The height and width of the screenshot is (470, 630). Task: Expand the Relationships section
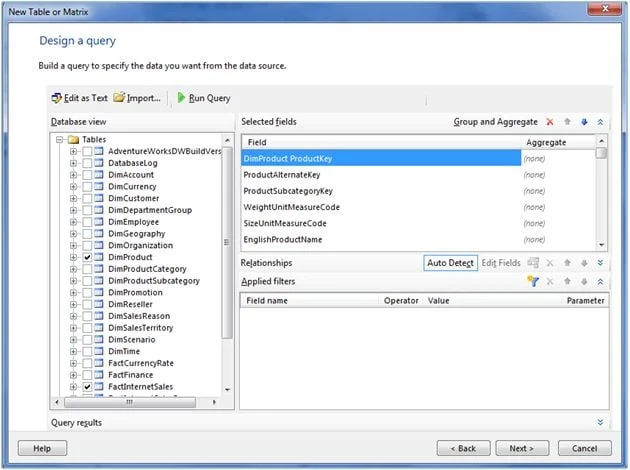click(600, 263)
